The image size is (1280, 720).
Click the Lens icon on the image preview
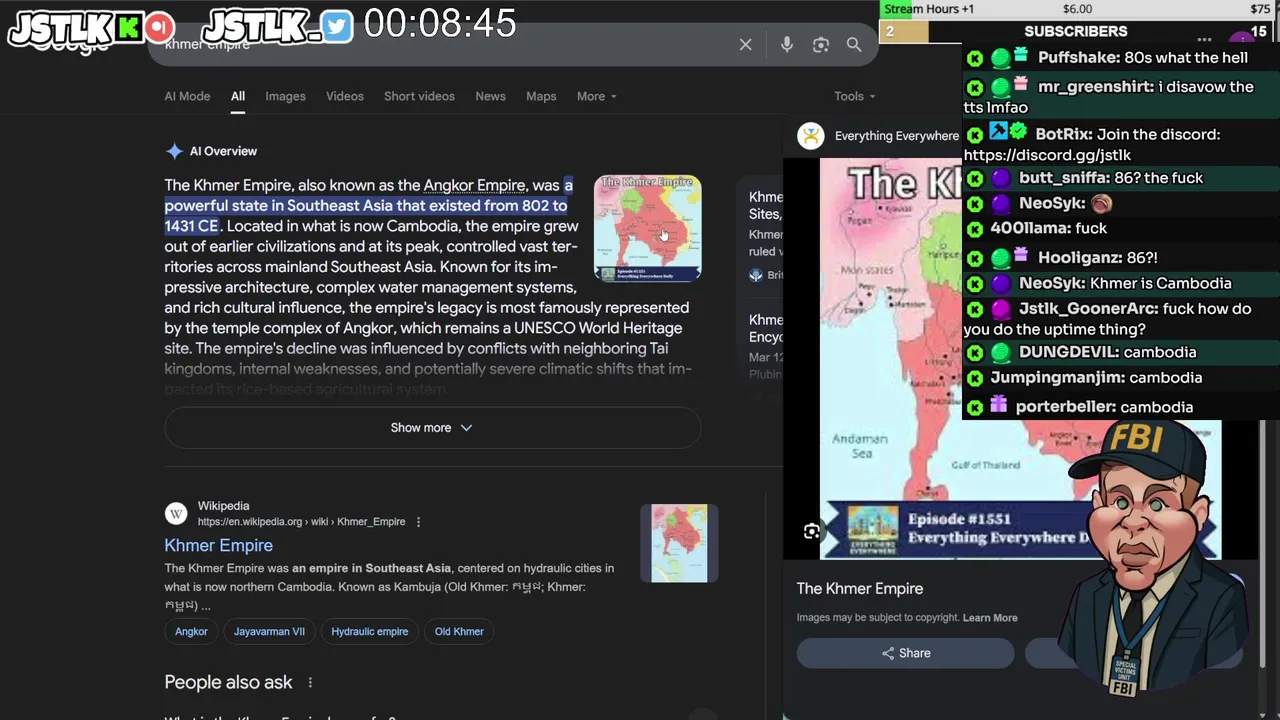pyautogui.click(x=811, y=532)
